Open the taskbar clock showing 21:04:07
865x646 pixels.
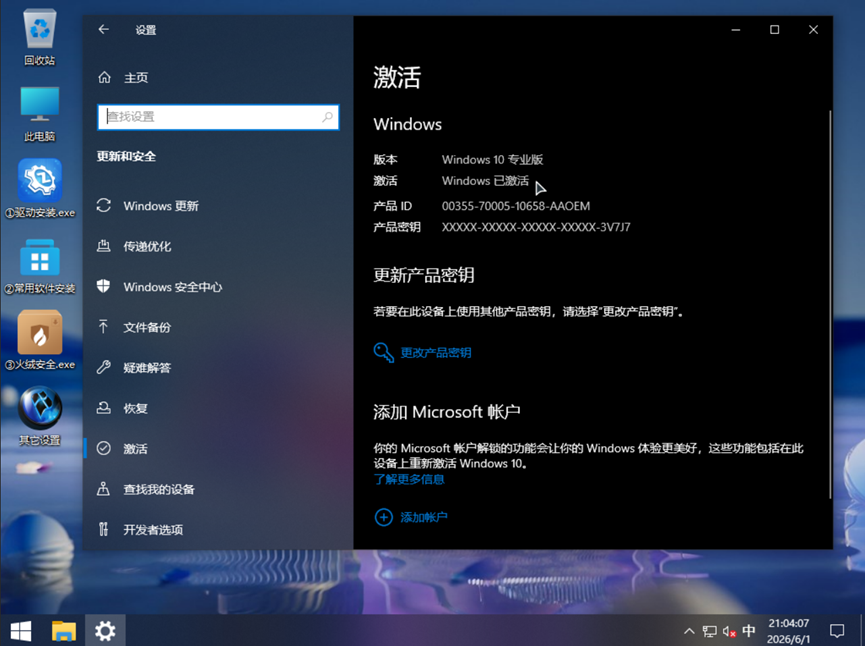point(789,631)
